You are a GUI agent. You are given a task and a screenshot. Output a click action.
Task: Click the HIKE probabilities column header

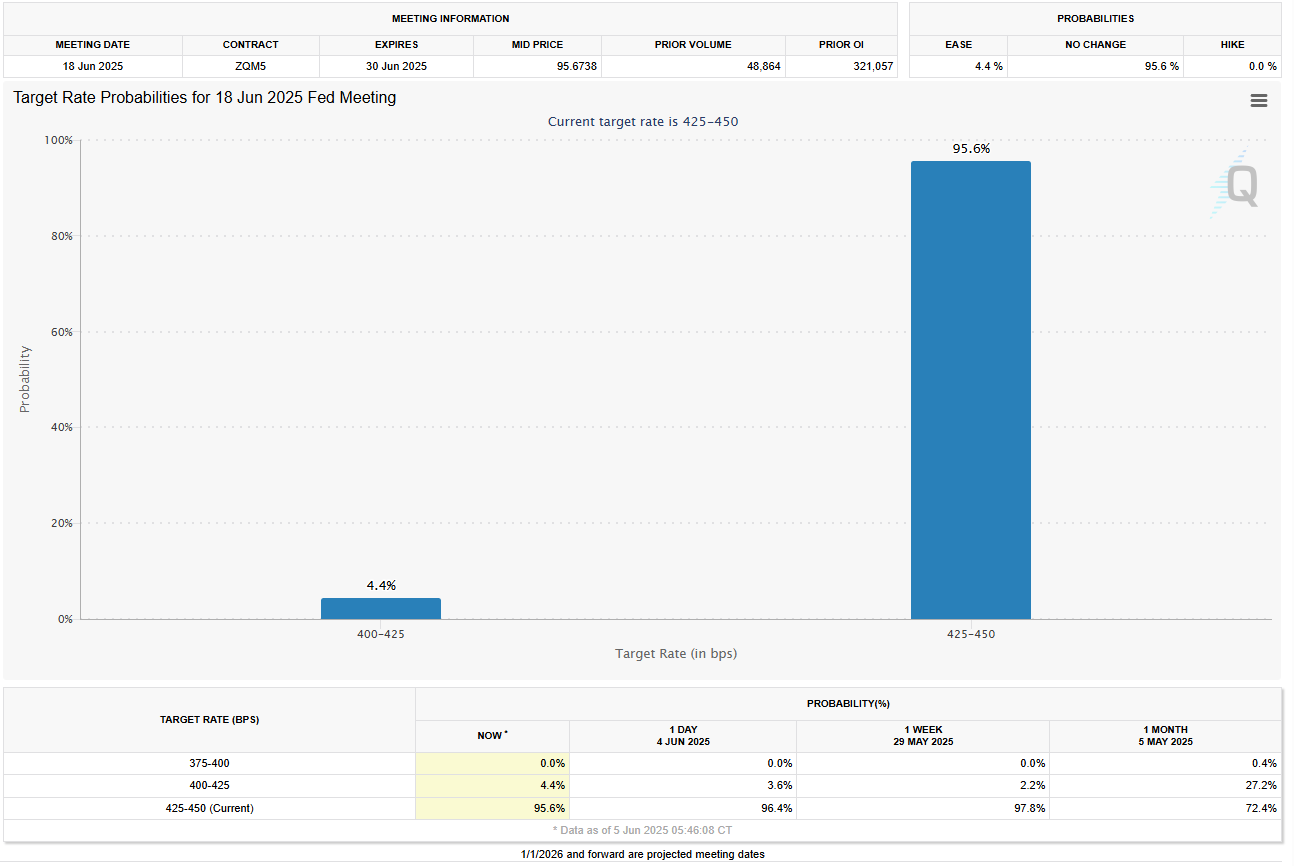pyautogui.click(x=1231, y=45)
